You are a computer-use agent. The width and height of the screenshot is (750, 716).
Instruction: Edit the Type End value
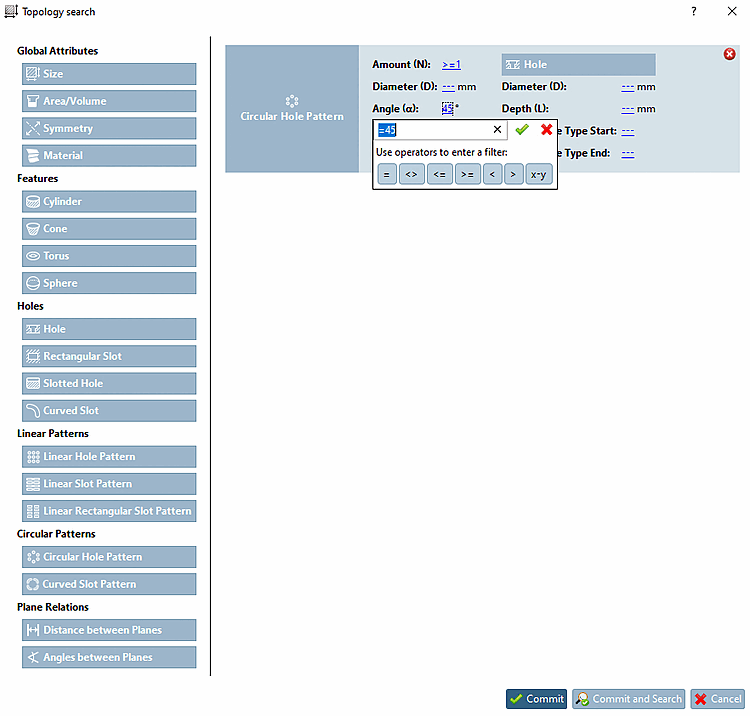628,153
